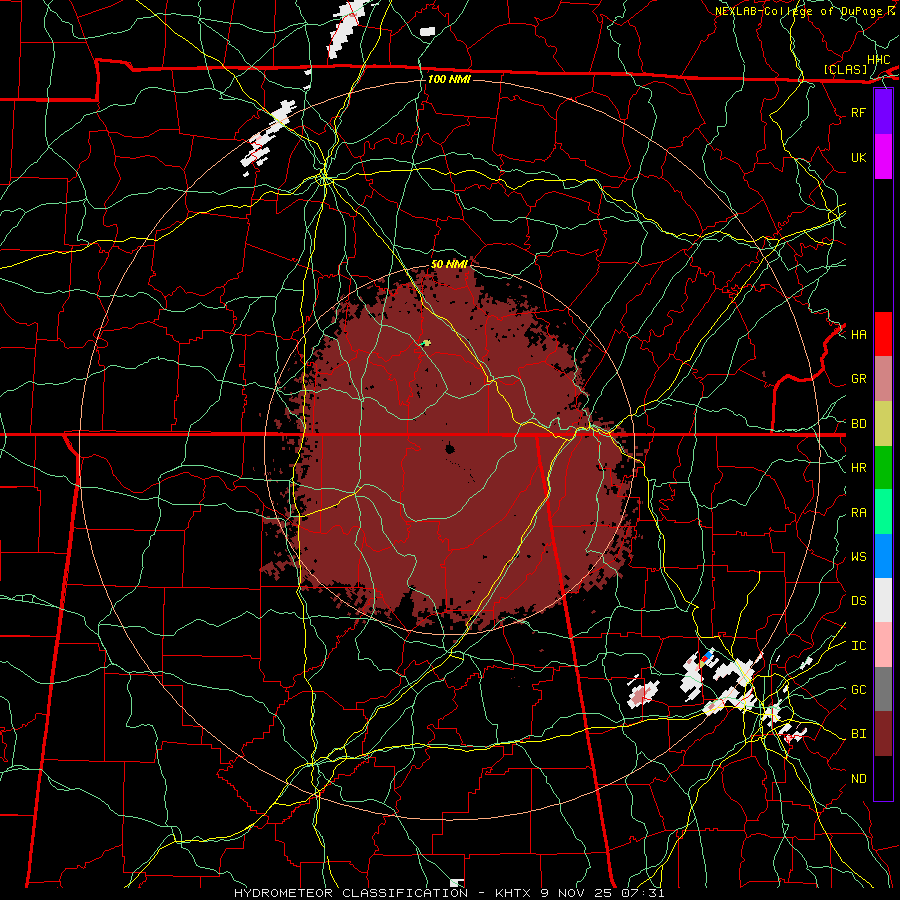Viewport: 900px width, 900px height.
Task: Click the white DS legend swatch
Action: tap(883, 600)
